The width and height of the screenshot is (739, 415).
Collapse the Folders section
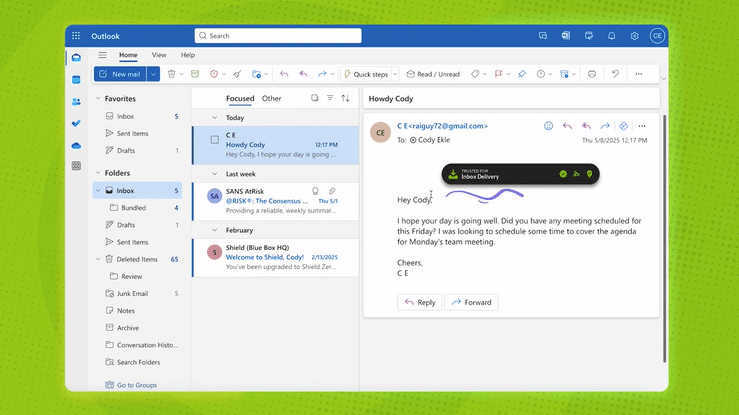[x=98, y=173]
